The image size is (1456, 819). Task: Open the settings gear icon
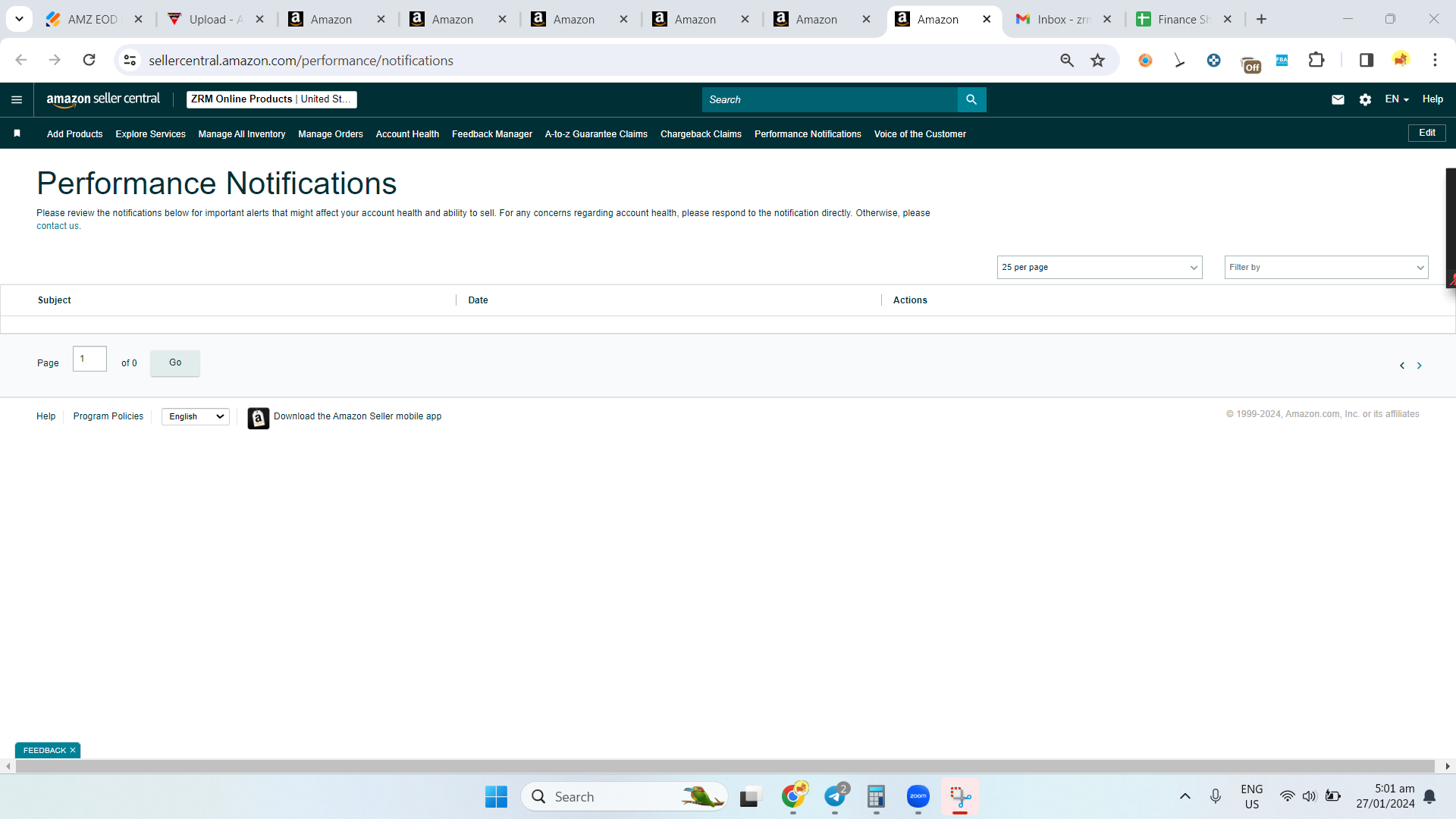point(1365,99)
